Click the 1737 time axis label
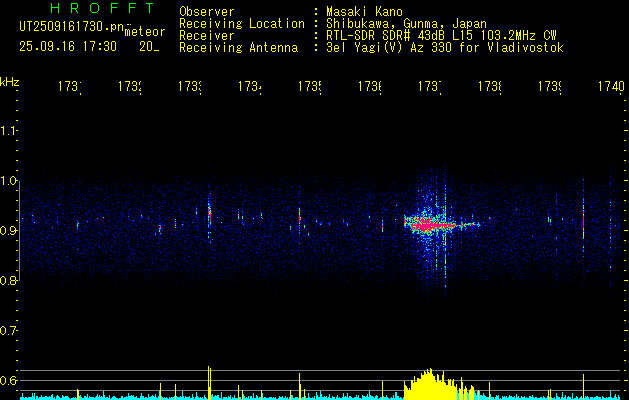The height and width of the screenshot is (400, 629). 430,86
